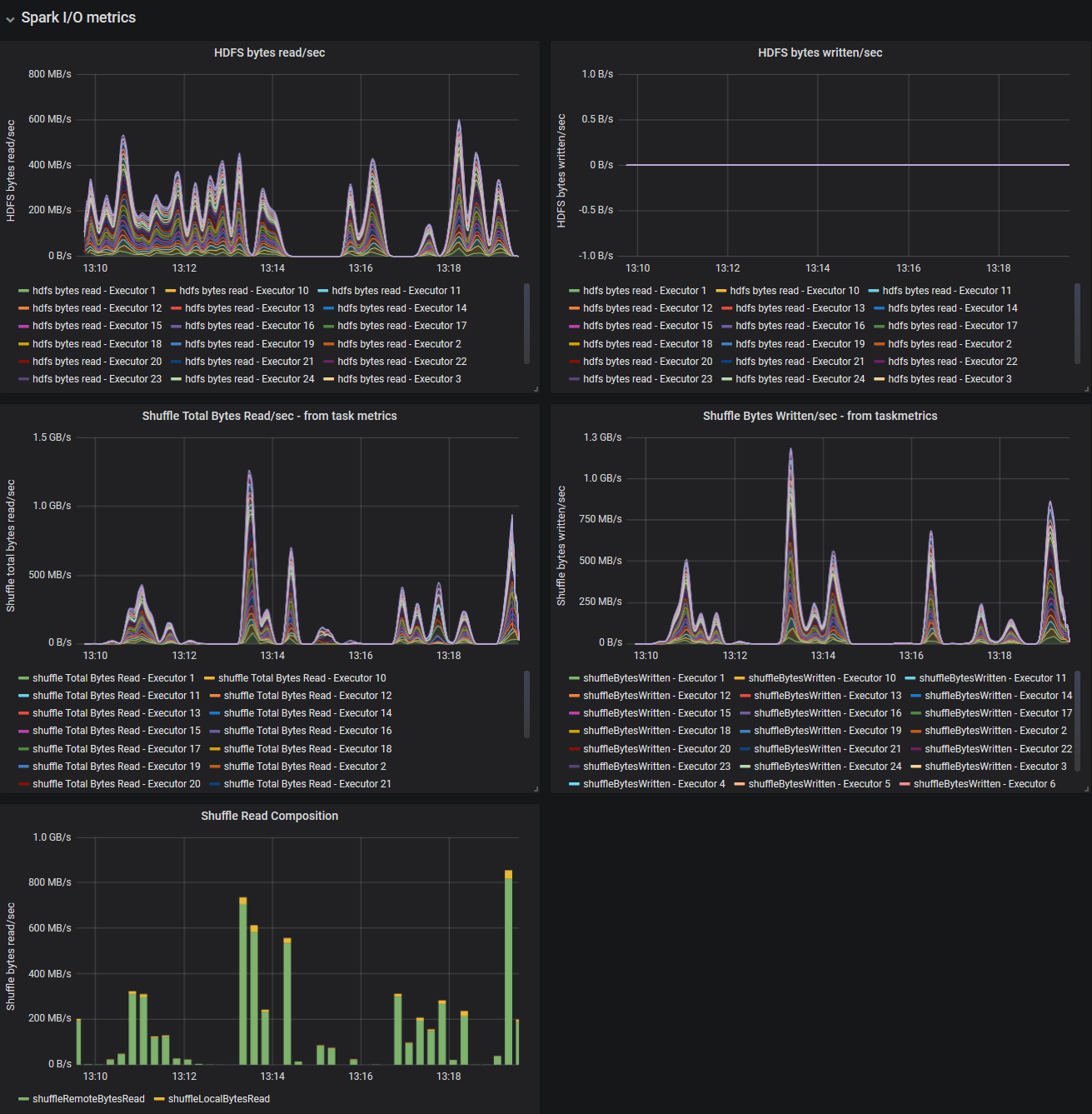Grab resize handle of Shuffle Bytes Written panel

[1087, 789]
